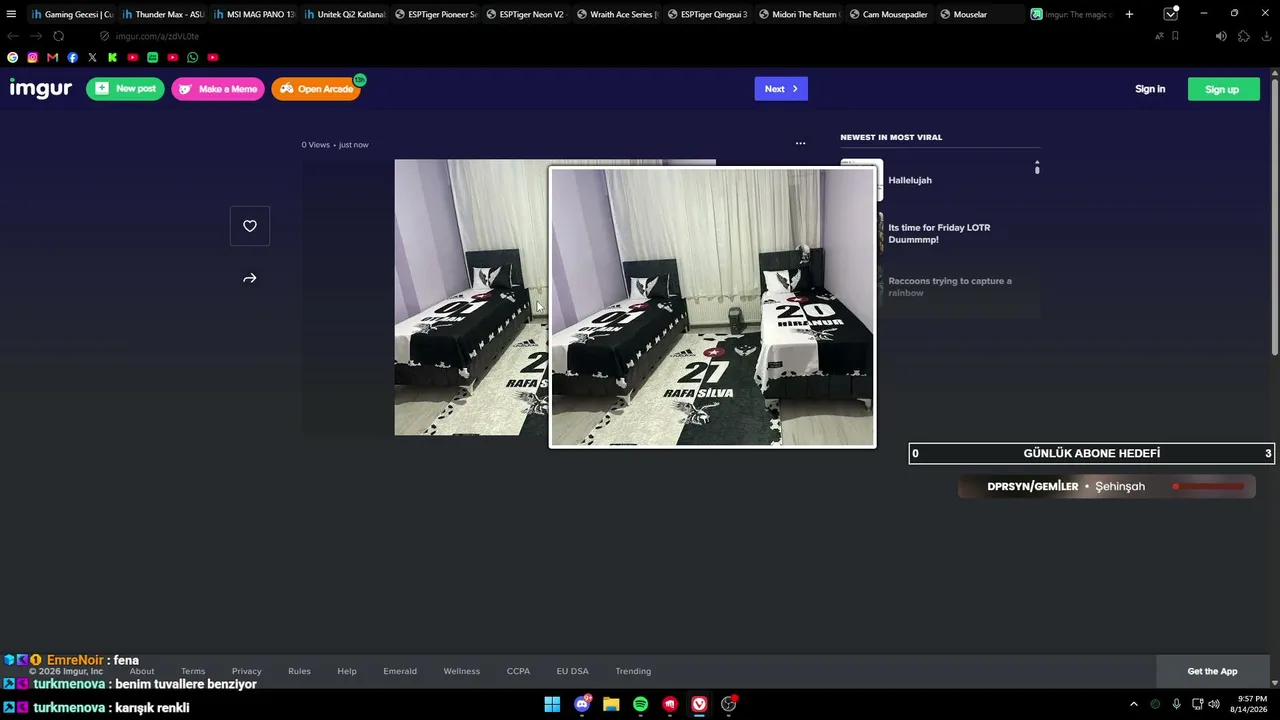The image size is (1280, 720).
Task: Switch to the Midori The Return tab
Action: click(x=799, y=14)
